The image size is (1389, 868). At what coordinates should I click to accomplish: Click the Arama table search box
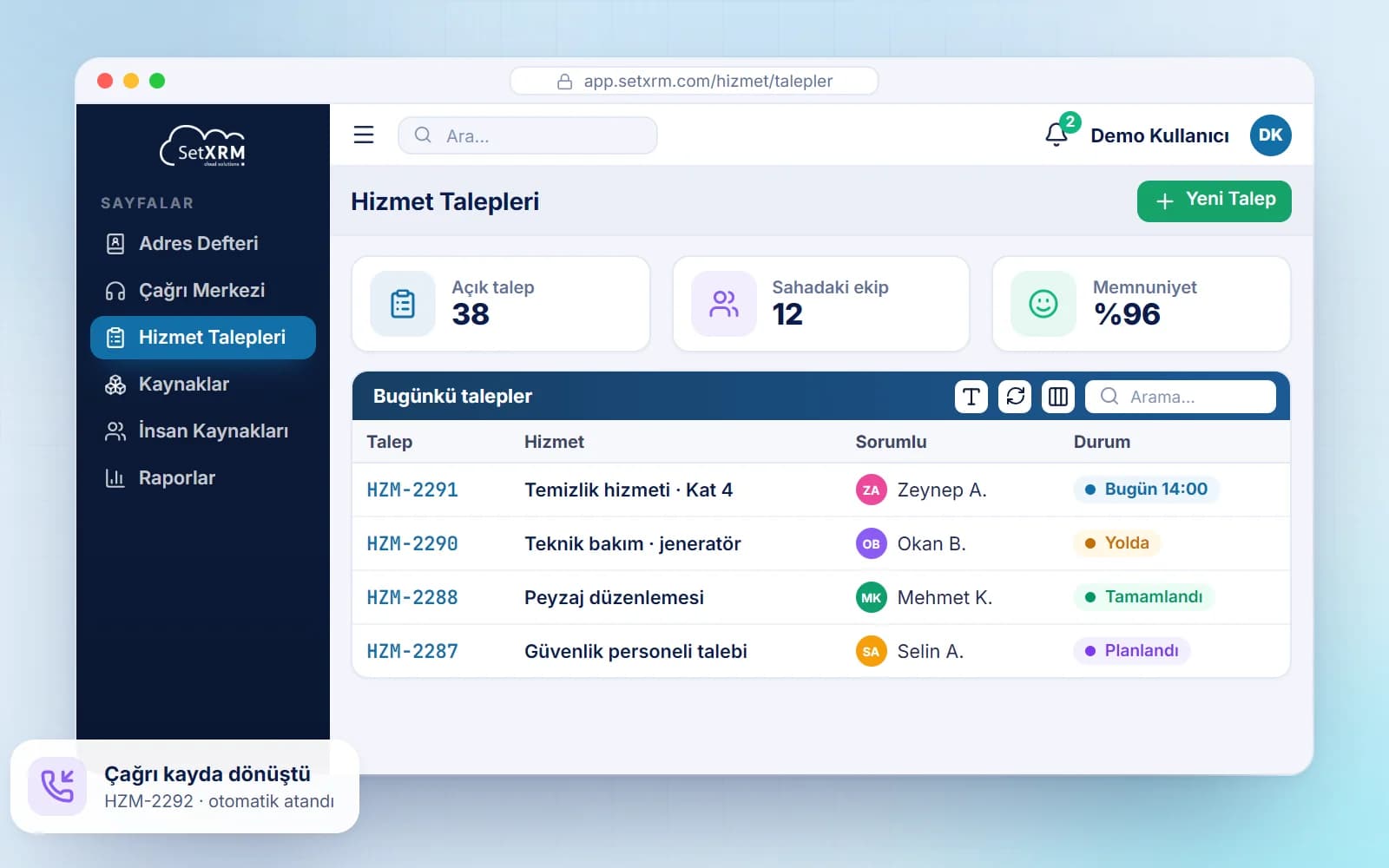(1181, 397)
